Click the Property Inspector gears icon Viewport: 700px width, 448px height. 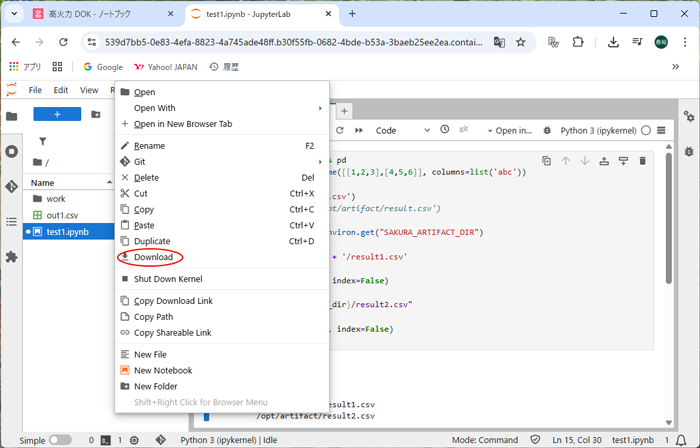[x=688, y=116]
